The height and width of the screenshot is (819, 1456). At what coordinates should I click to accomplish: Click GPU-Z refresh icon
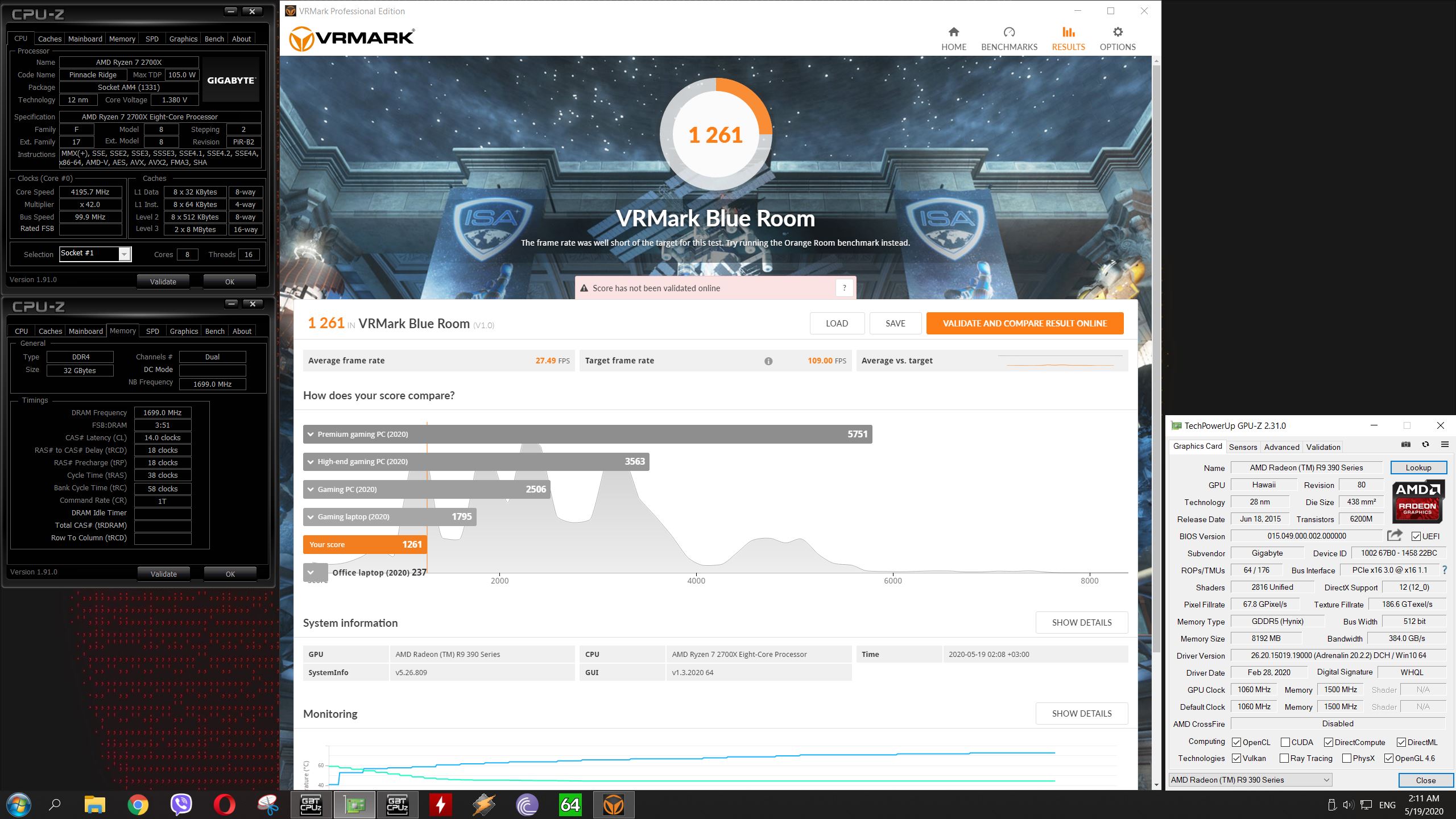tap(1425, 445)
